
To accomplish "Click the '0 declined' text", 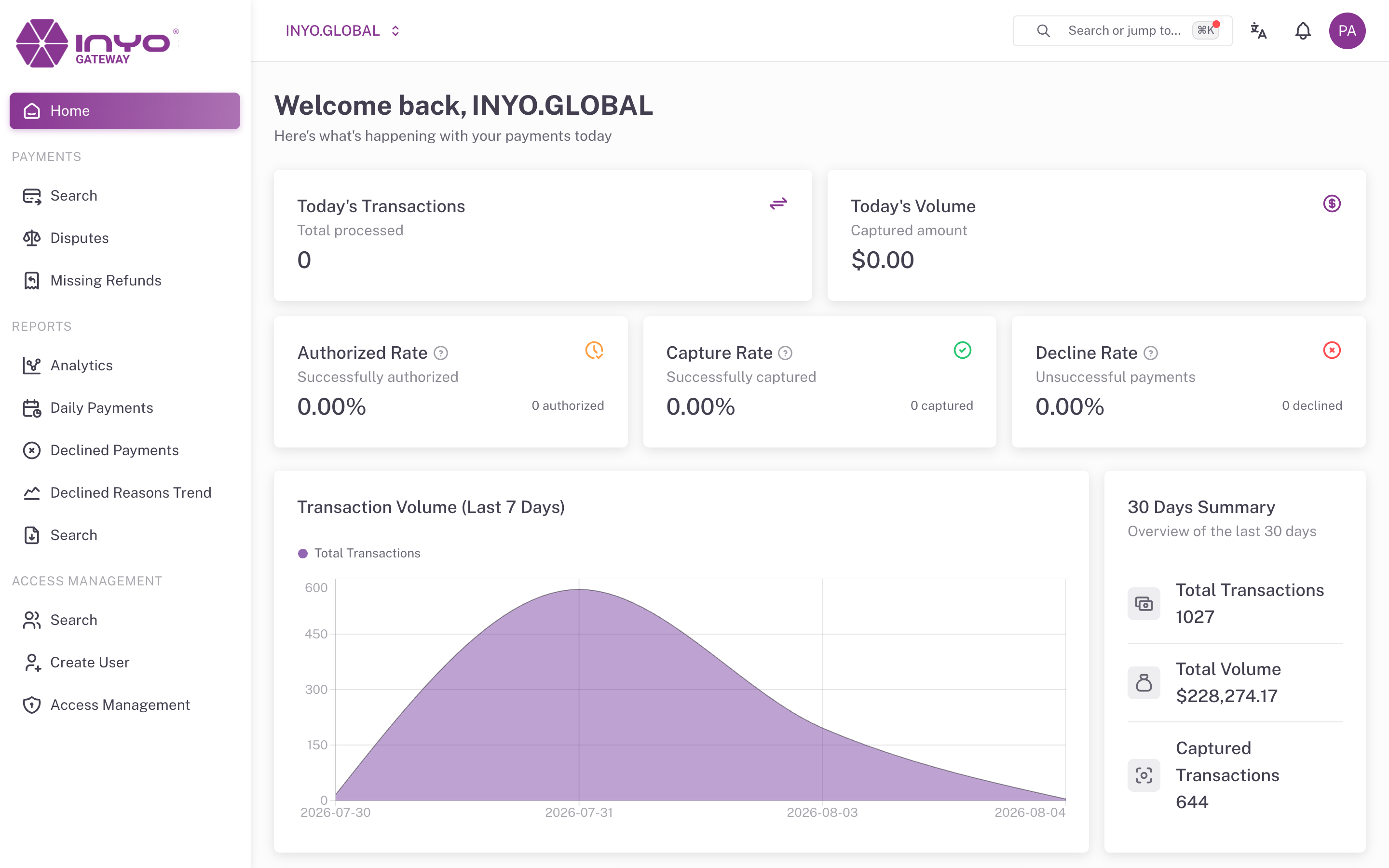I will click(x=1312, y=406).
